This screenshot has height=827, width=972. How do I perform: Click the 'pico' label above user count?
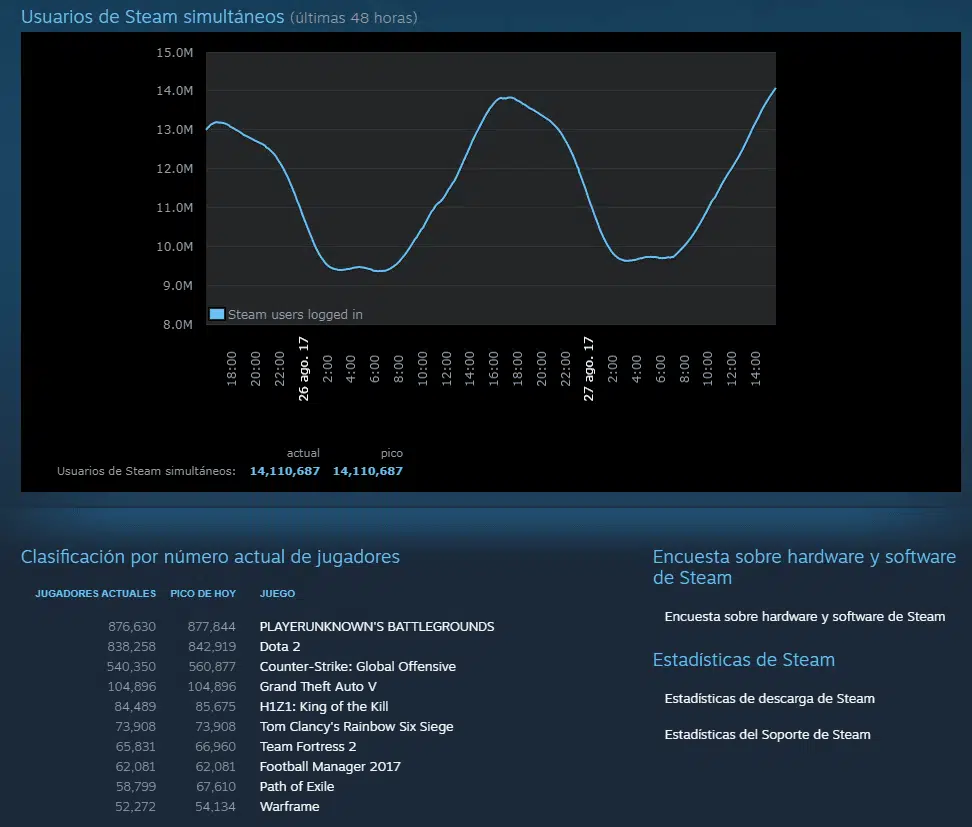[x=392, y=453]
